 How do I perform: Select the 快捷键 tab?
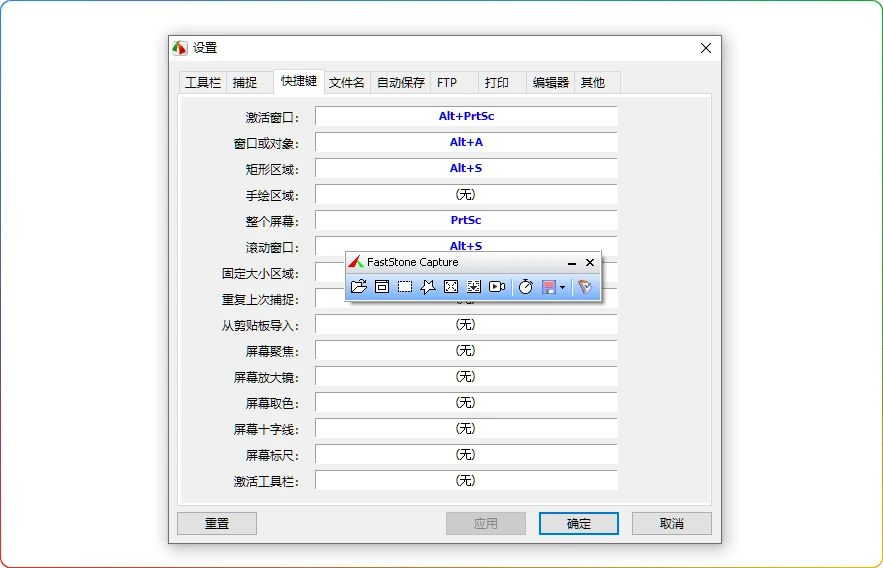click(x=298, y=81)
